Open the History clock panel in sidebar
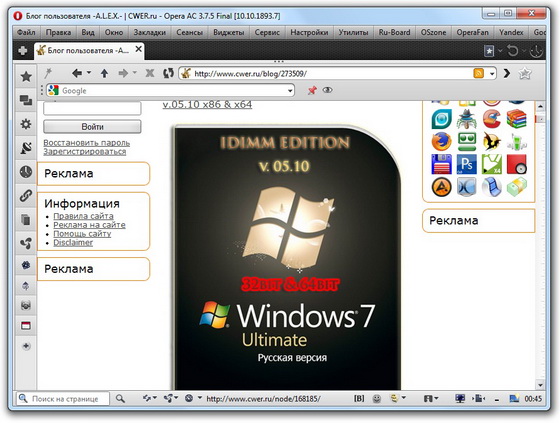The image size is (560, 423). [26, 172]
